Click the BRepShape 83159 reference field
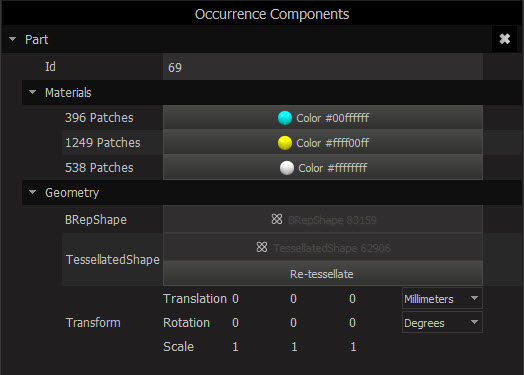524x375 pixels. coord(323,220)
